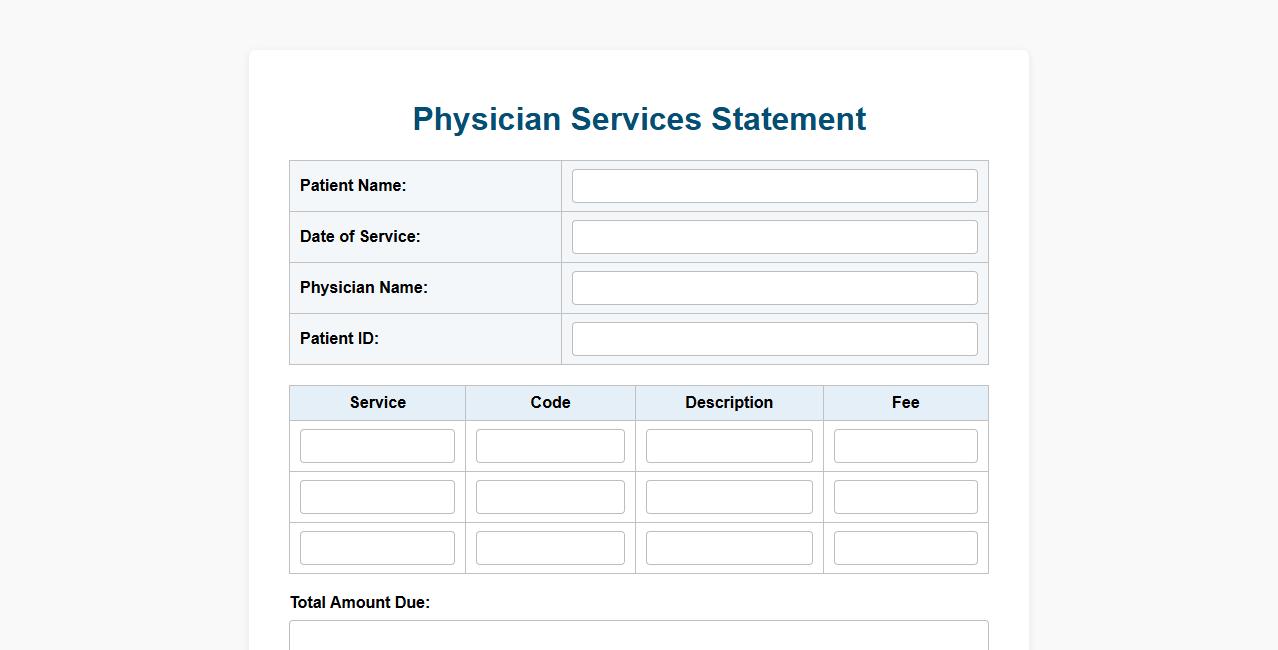Click third row Fee field
Screen dimensions: 1278x650
[x=905, y=548]
